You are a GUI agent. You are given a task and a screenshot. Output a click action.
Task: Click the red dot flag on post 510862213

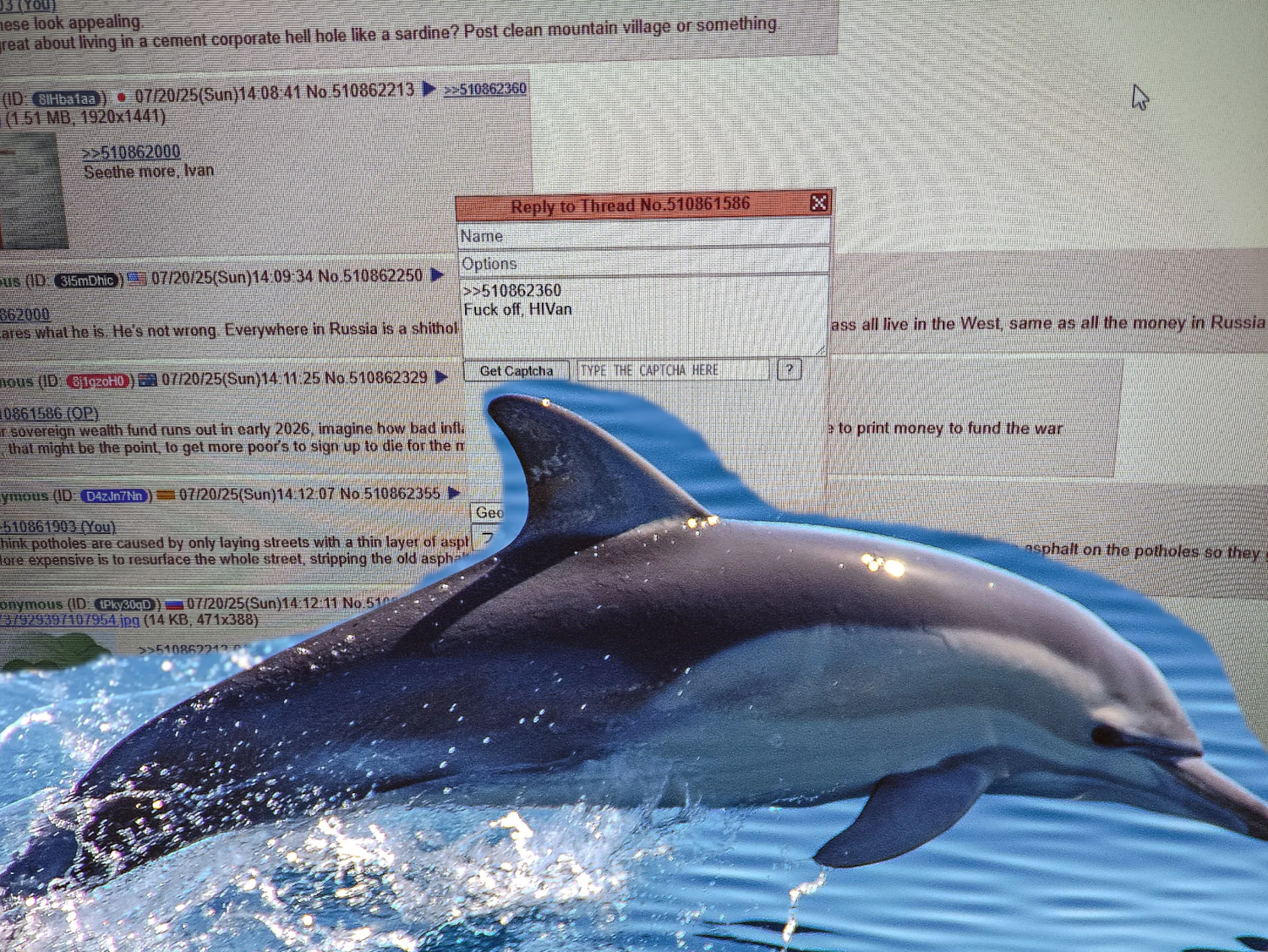[121, 96]
